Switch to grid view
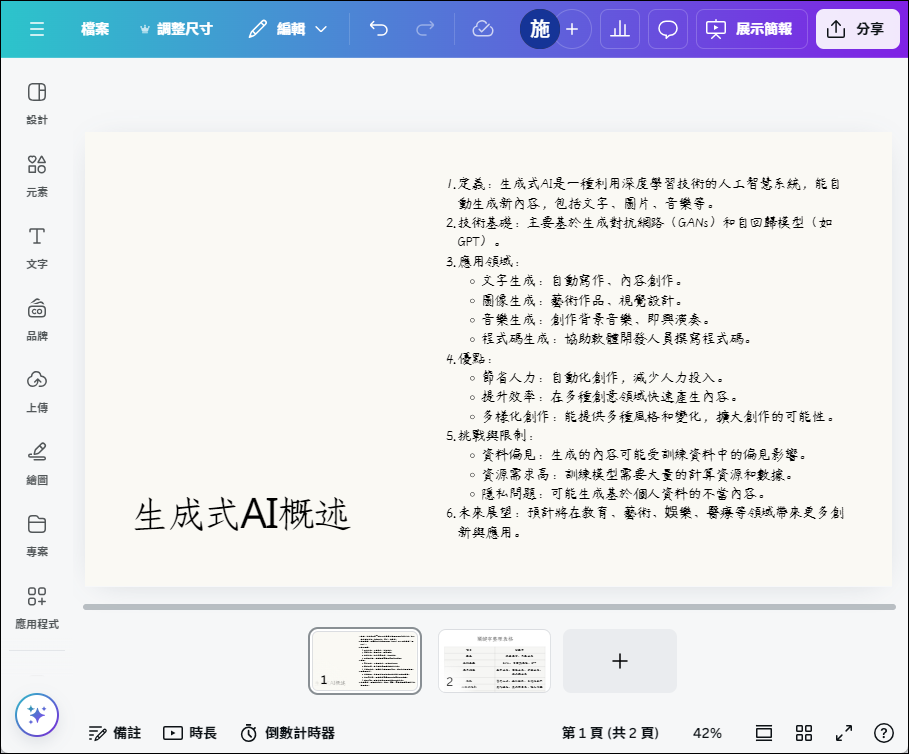The image size is (909, 754). coord(804,733)
